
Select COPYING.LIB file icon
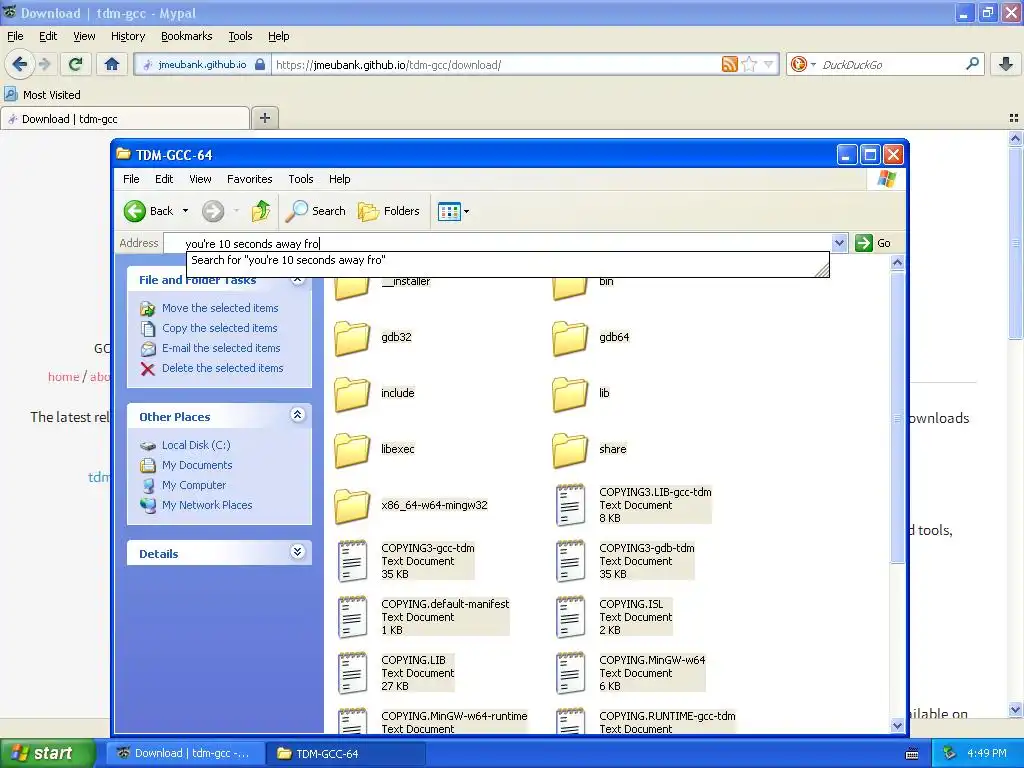pos(353,673)
